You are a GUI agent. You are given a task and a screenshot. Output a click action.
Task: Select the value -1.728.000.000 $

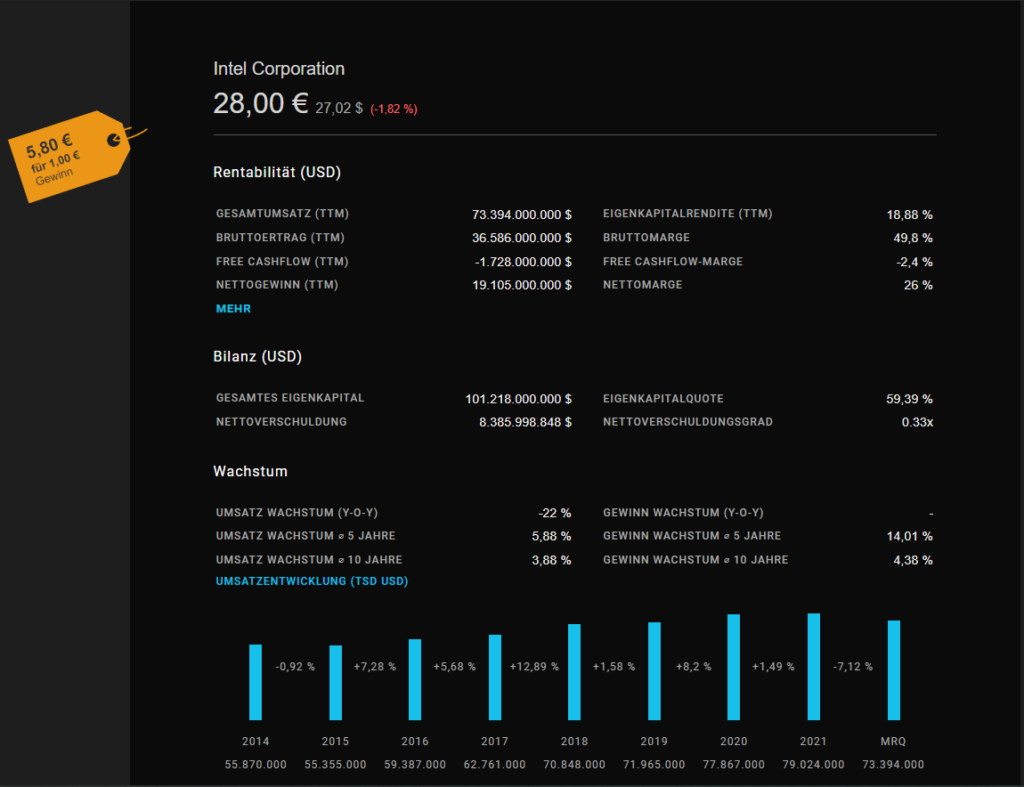click(523, 262)
